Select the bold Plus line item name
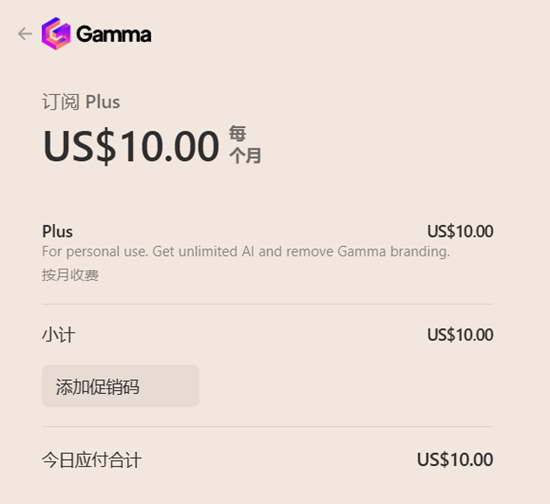This screenshot has height=504, width=550. (x=57, y=231)
